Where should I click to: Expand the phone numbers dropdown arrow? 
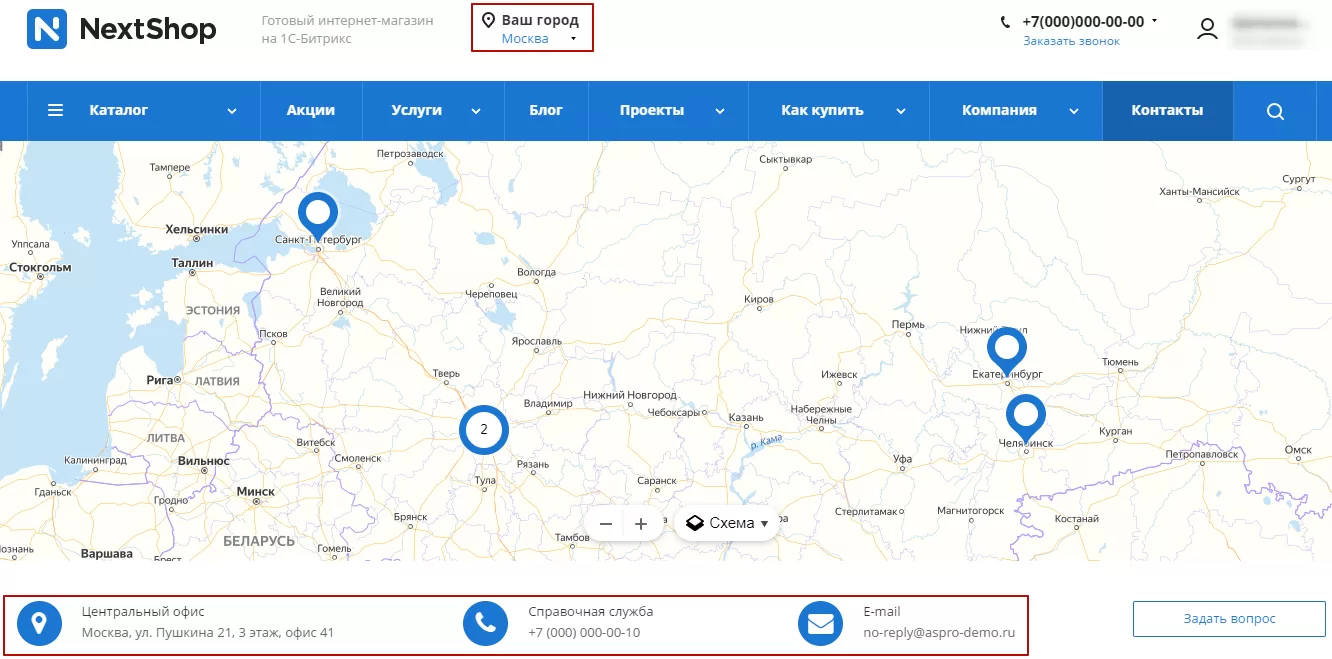pyautogui.click(x=1154, y=20)
